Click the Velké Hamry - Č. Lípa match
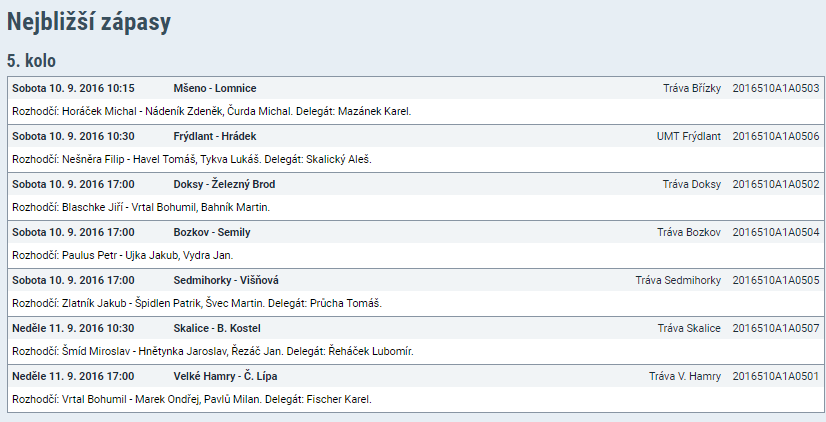The image size is (826, 422). point(225,376)
